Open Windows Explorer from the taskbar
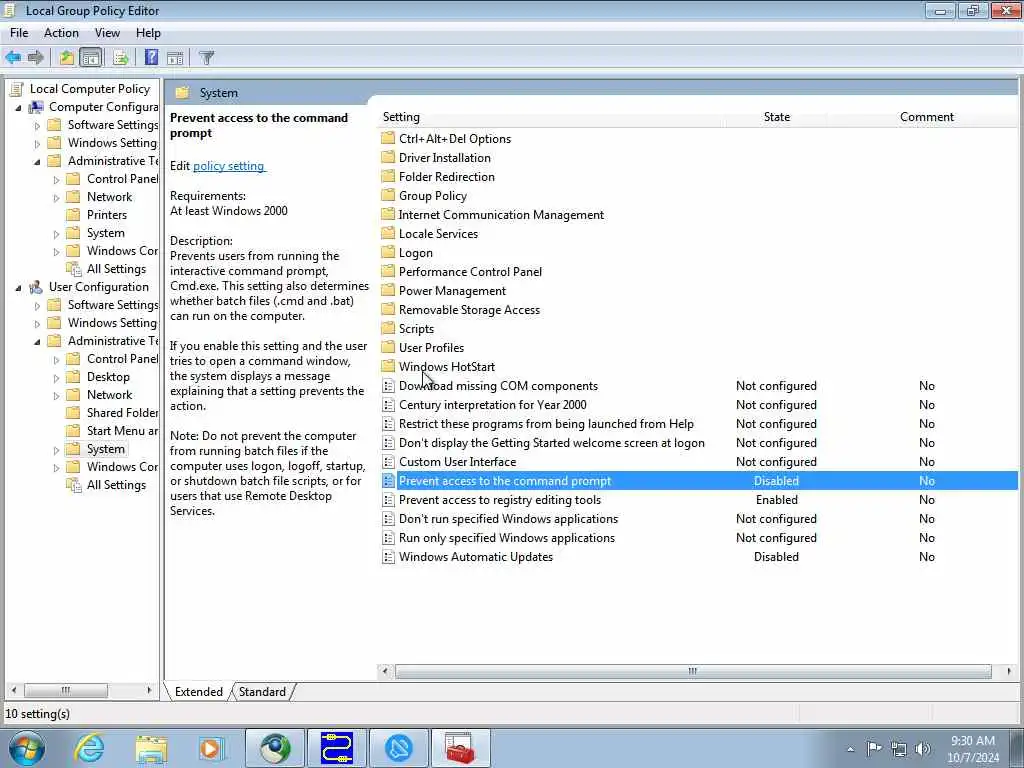The image size is (1024, 768). click(152, 748)
